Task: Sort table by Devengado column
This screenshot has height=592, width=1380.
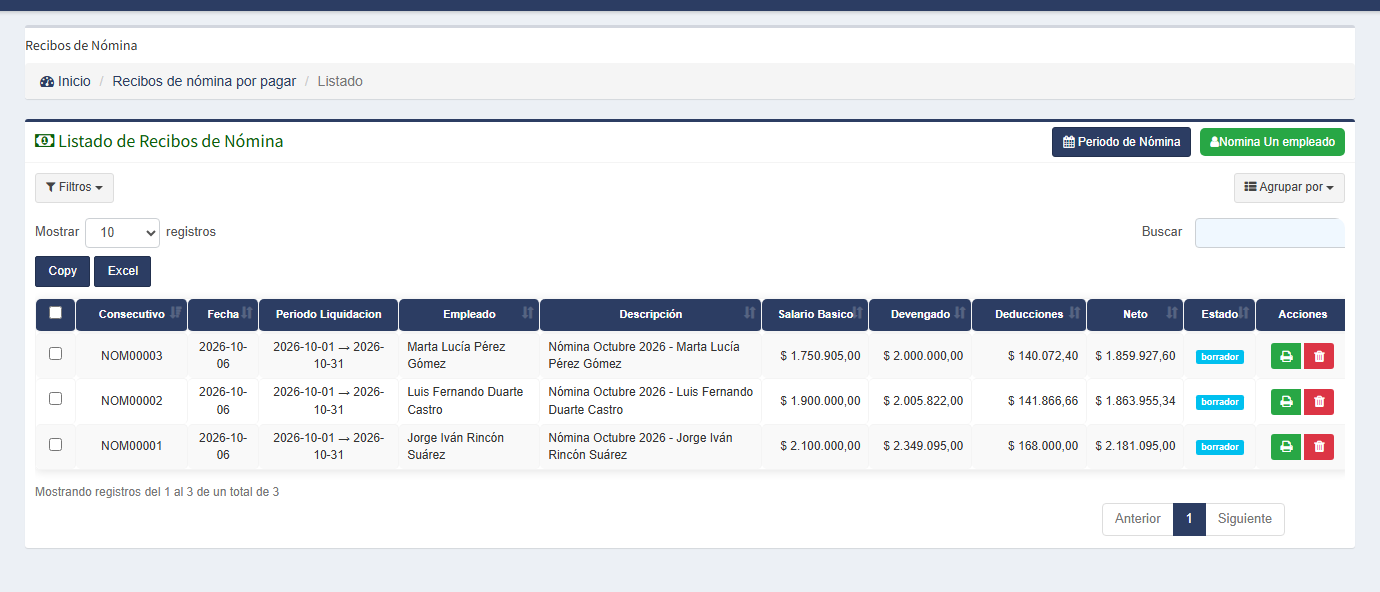Action: pos(920,314)
